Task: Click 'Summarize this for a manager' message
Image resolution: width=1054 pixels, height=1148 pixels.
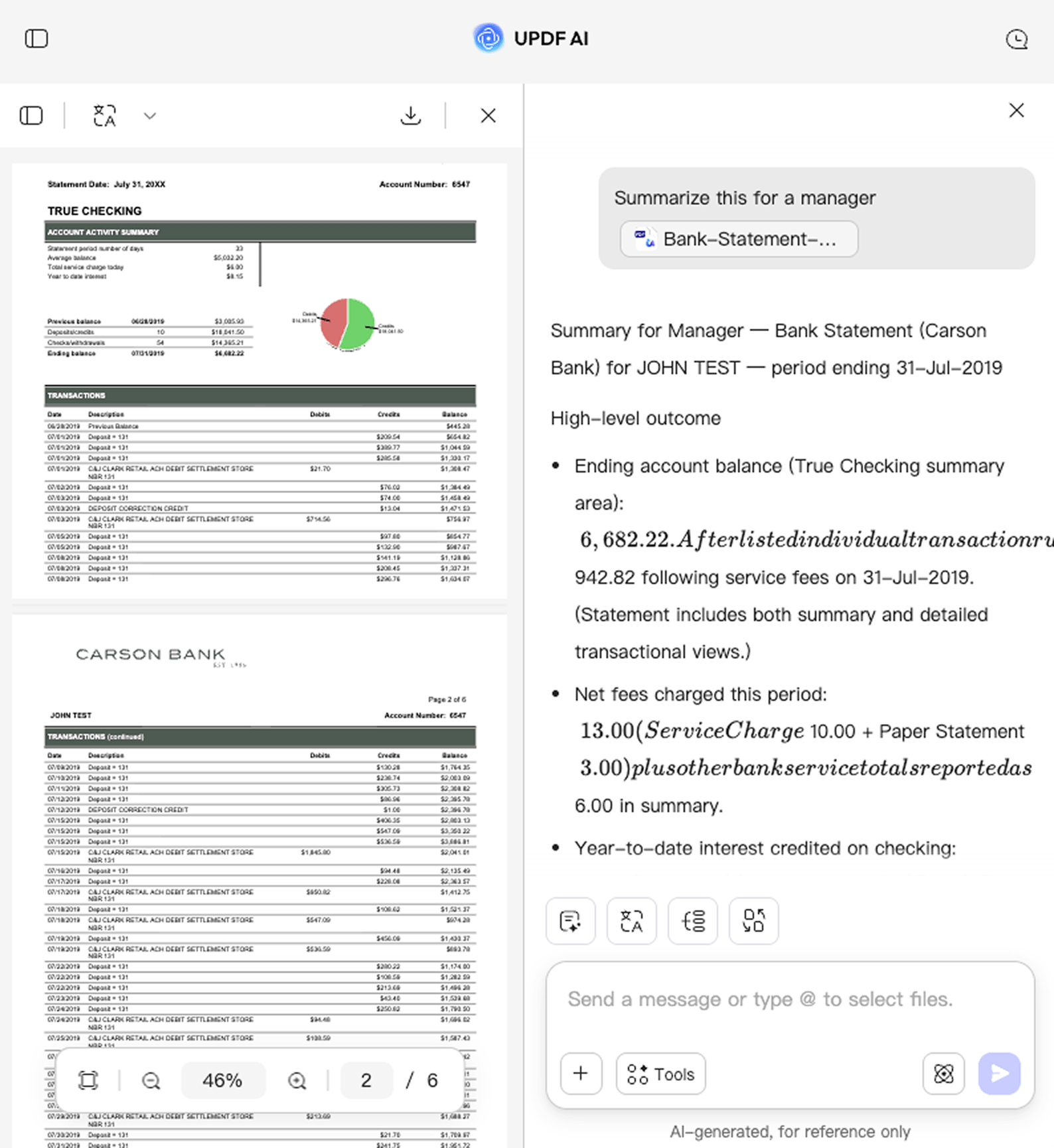Action: (745, 198)
